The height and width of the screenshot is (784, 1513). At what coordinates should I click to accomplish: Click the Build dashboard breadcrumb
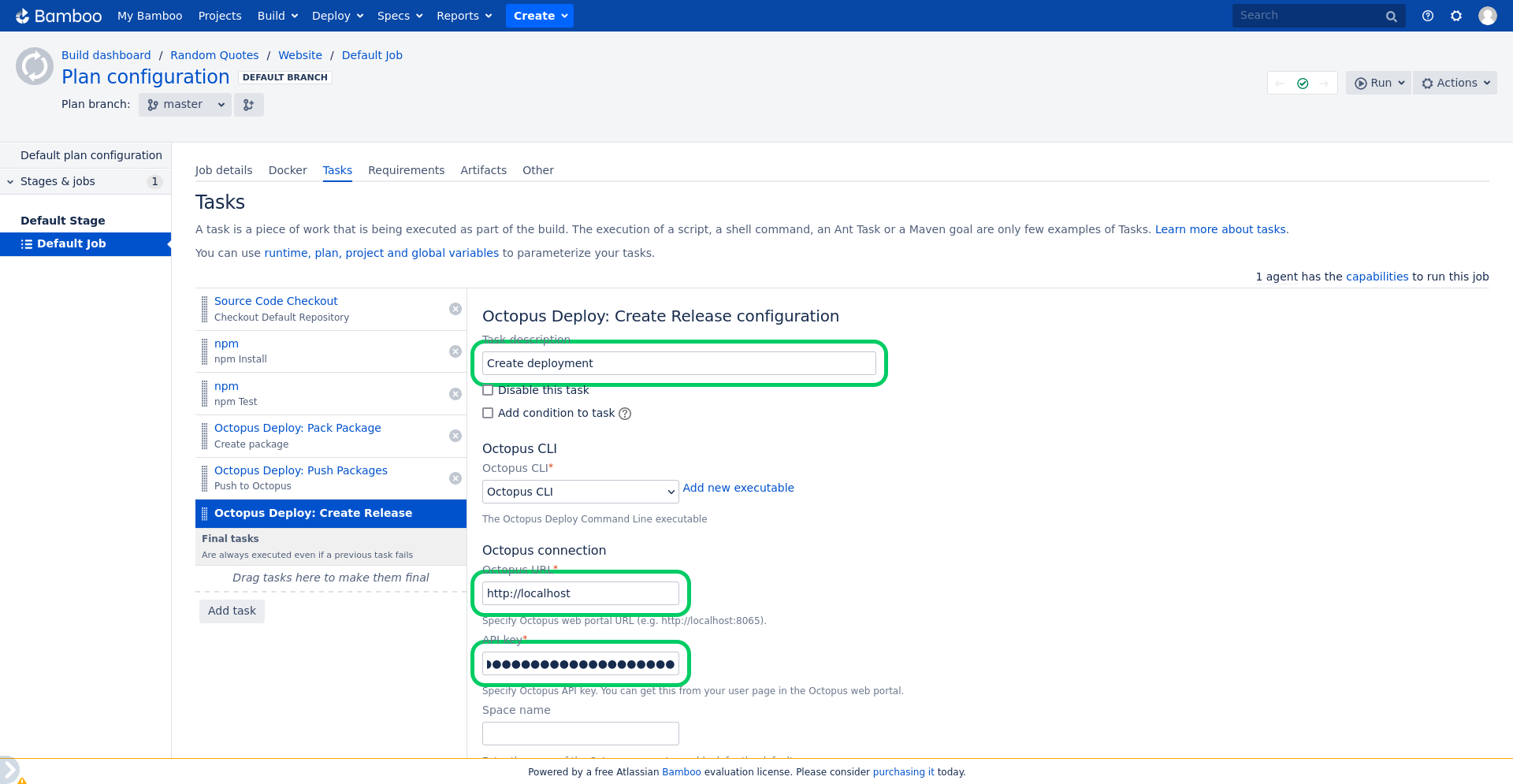tap(106, 55)
